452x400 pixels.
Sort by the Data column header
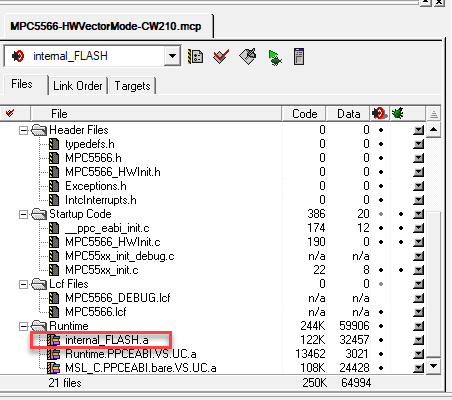348,114
